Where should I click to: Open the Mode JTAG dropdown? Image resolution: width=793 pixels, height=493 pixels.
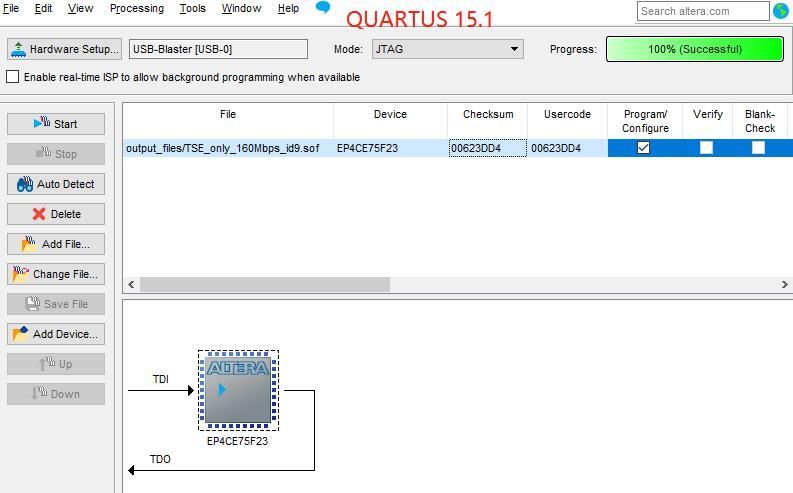coord(448,49)
